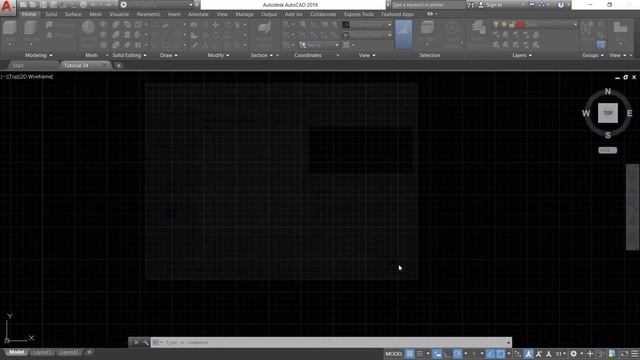Click the S compass point on ViewCube

pos(608,135)
